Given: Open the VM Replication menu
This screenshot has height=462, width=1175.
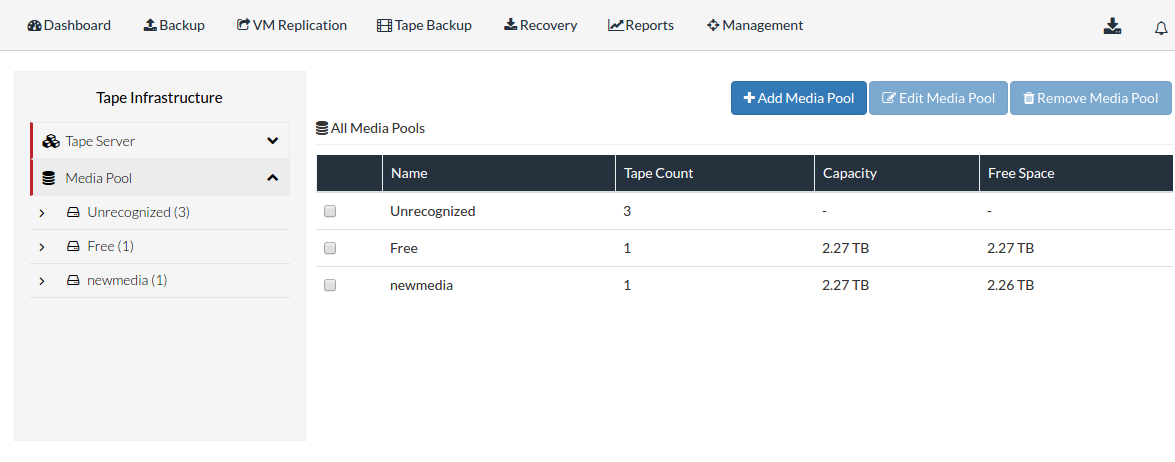Looking at the screenshot, I should pos(292,25).
